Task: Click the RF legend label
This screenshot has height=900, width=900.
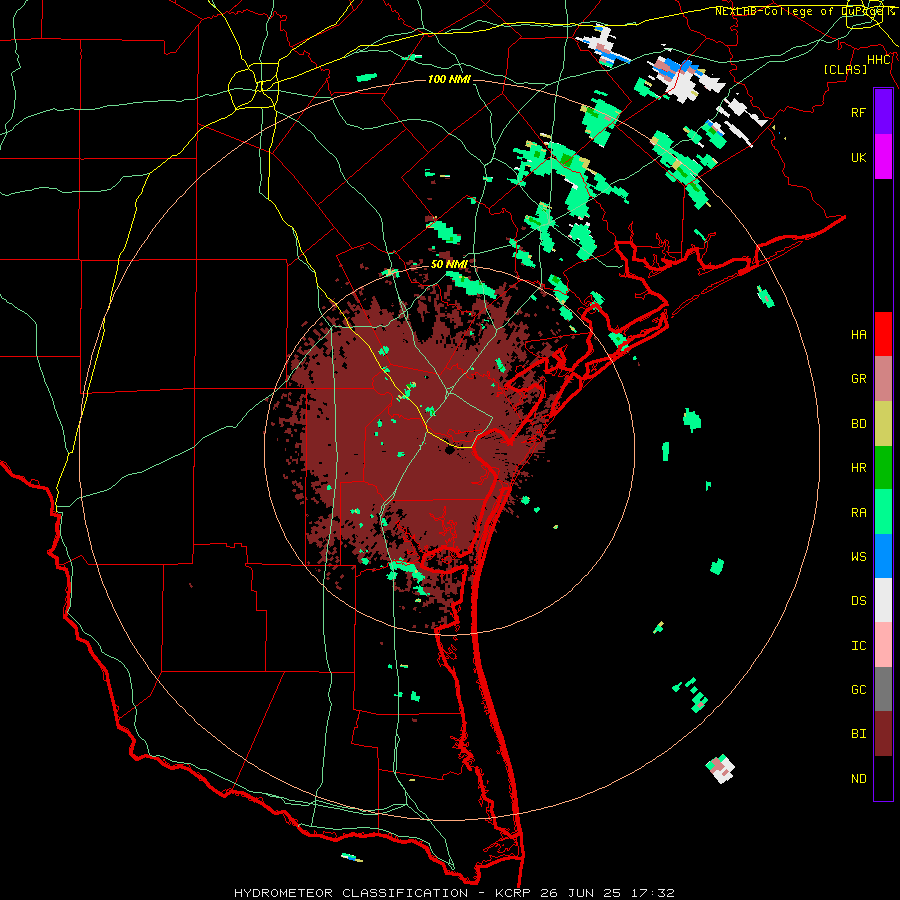Action: (x=859, y=112)
